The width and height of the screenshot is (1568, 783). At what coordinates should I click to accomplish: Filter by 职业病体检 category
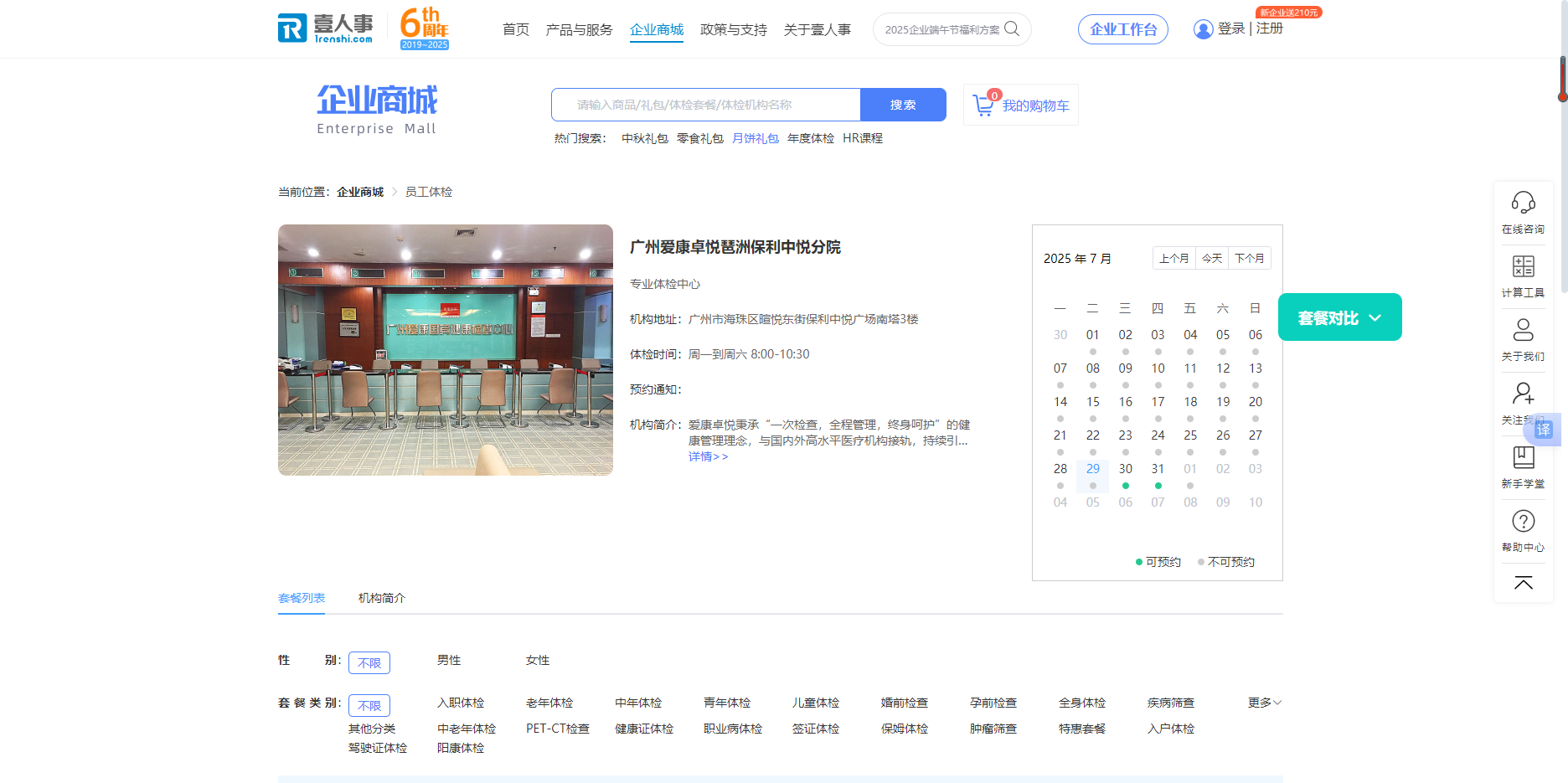pos(733,729)
